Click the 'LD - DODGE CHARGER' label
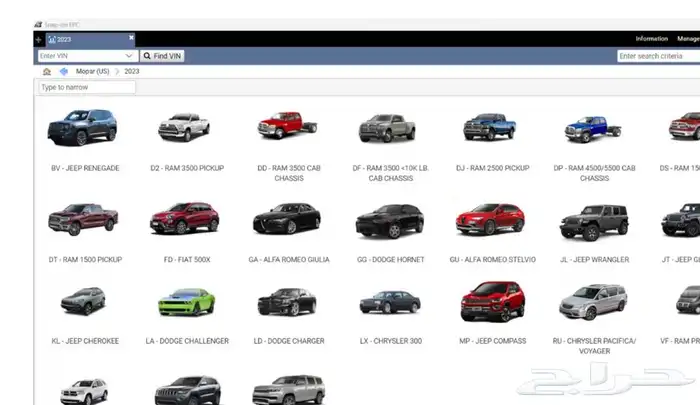 (x=289, y=341)
